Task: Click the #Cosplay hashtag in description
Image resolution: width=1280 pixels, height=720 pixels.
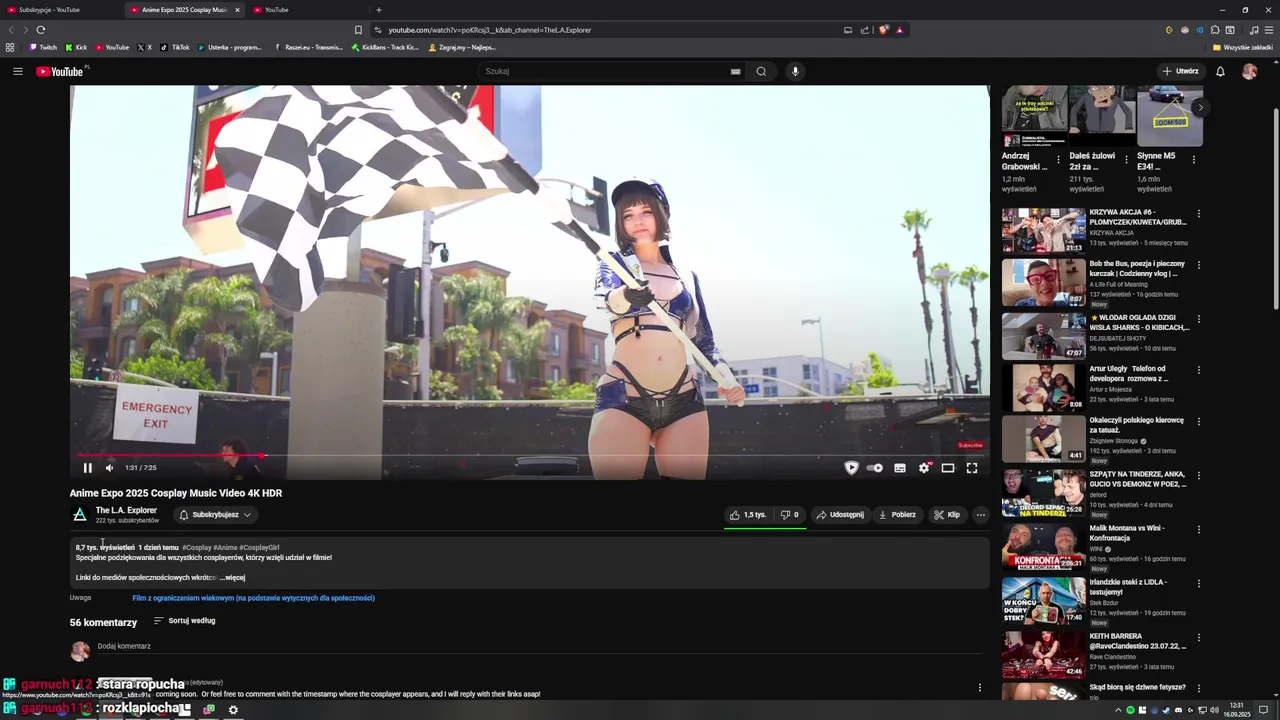Action: (x=197, y=548)
